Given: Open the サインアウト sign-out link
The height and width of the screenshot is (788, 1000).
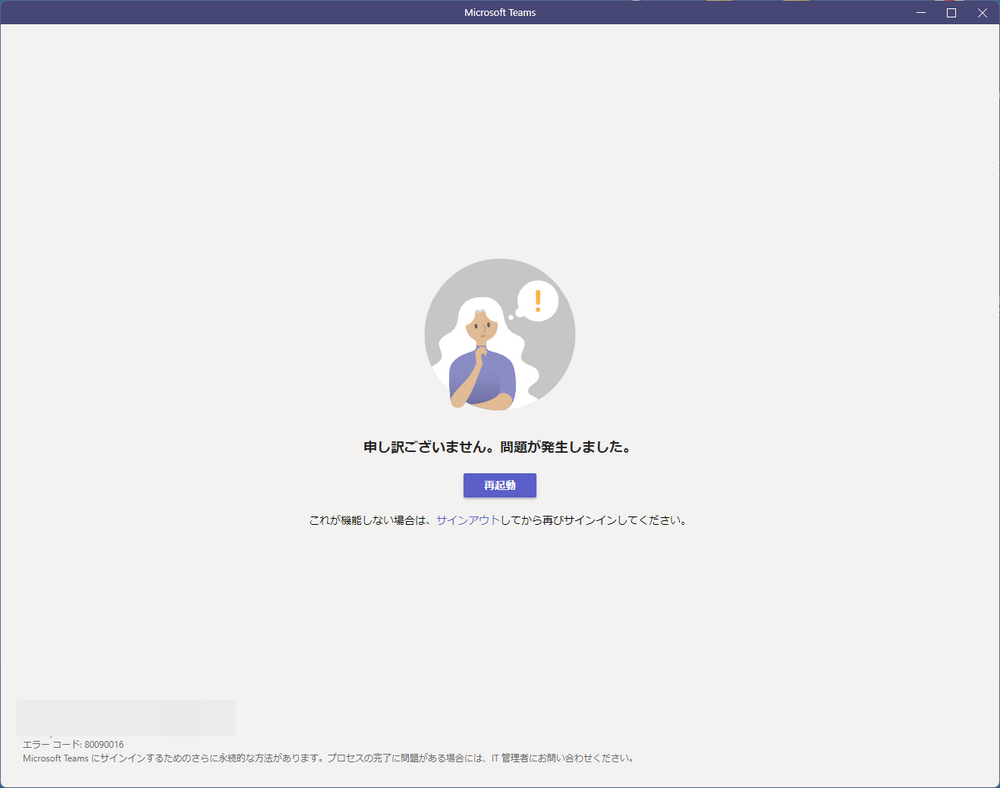Looking at the screenshot, I should tap(467, 520).
